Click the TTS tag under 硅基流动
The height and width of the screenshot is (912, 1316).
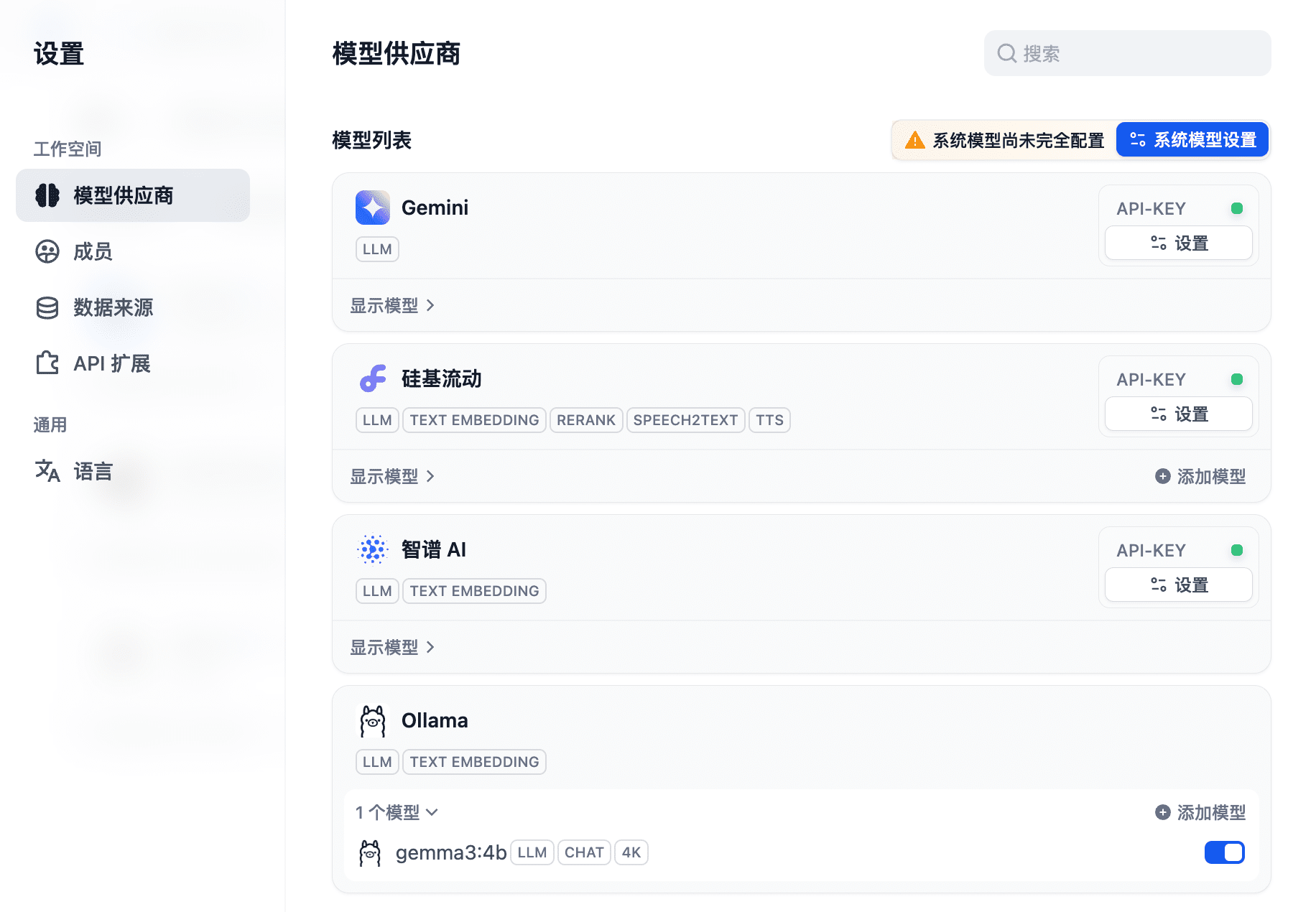point(769,420)
